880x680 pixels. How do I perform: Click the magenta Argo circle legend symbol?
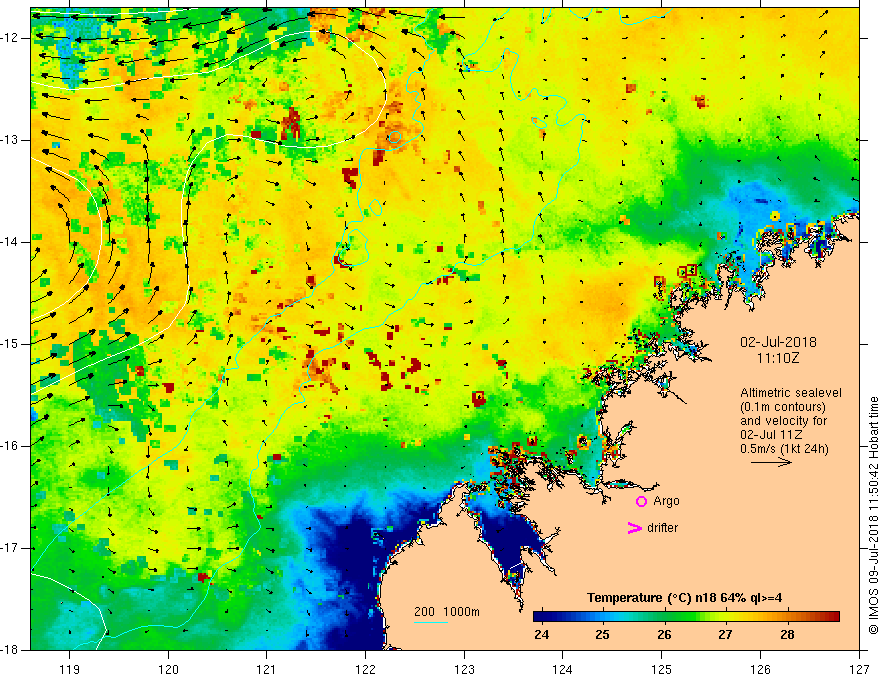coord(641,502)
